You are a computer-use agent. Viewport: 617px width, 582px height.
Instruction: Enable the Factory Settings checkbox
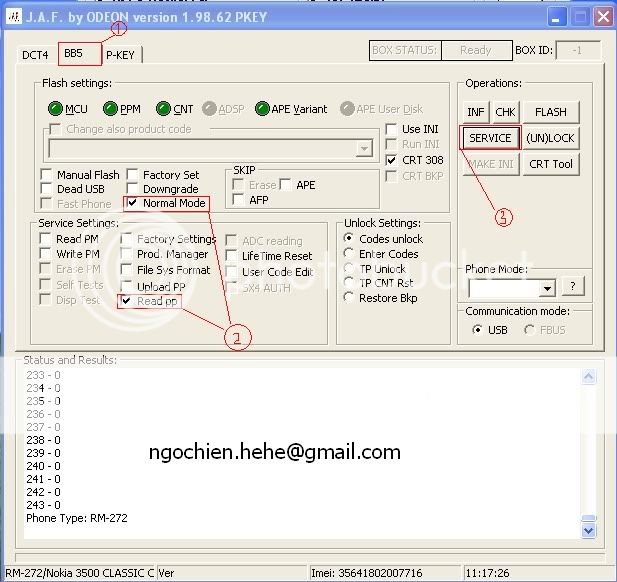point(126,238)
